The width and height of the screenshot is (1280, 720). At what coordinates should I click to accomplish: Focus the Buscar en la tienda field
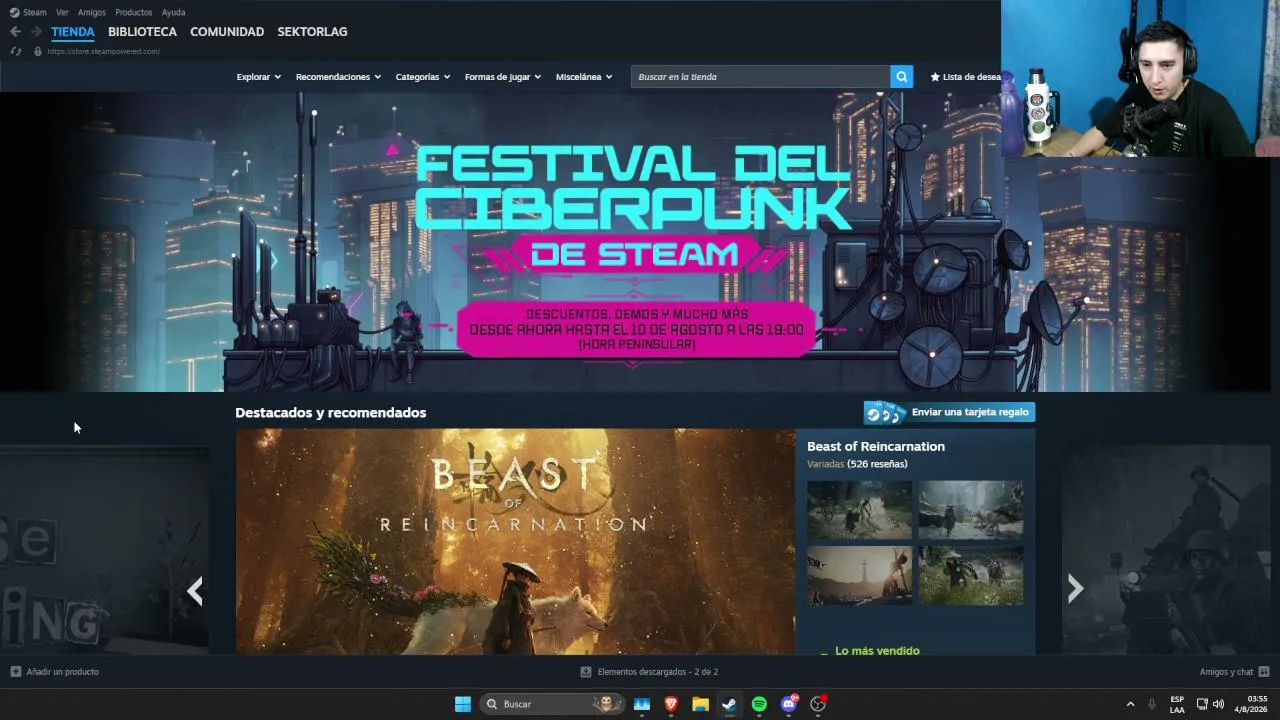point(760,77)
